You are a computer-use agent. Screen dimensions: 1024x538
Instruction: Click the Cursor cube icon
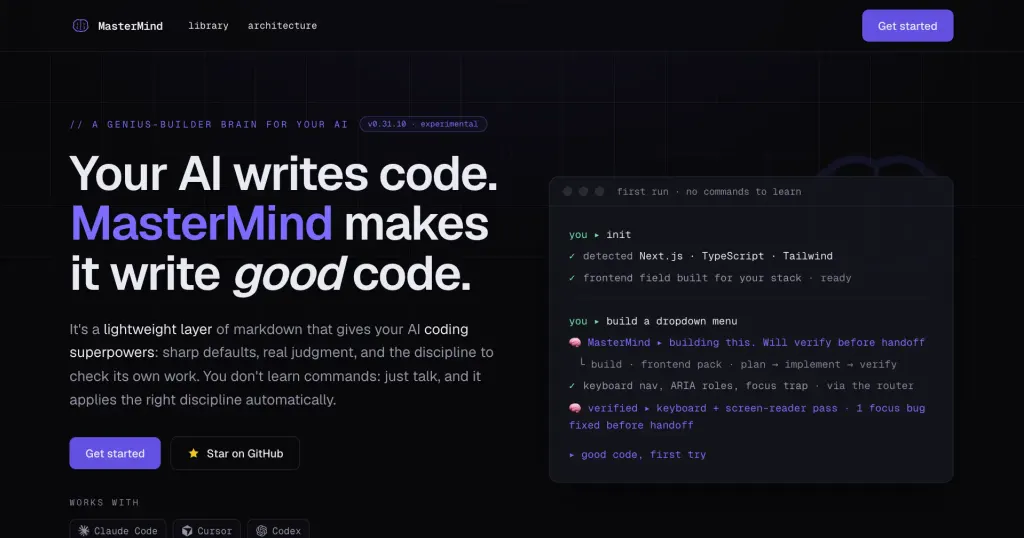pyautogui.click(x=187, y=531)
